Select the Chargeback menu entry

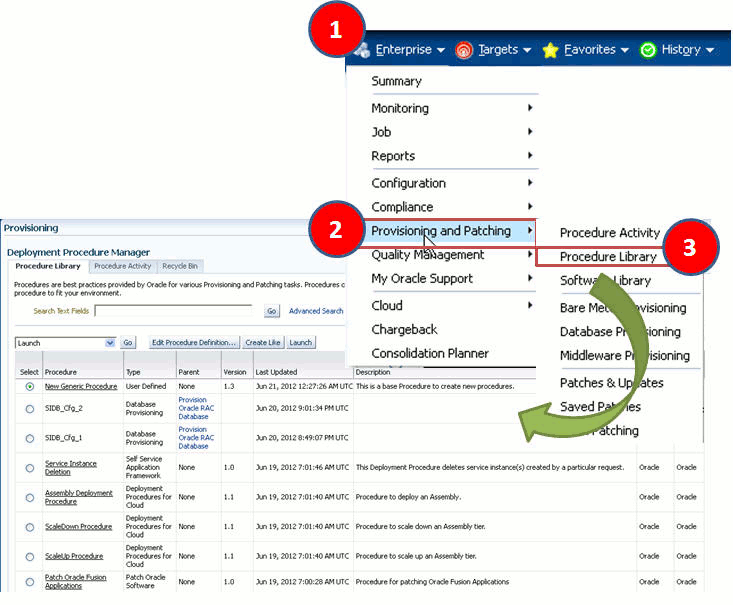[x=404, y=330]
